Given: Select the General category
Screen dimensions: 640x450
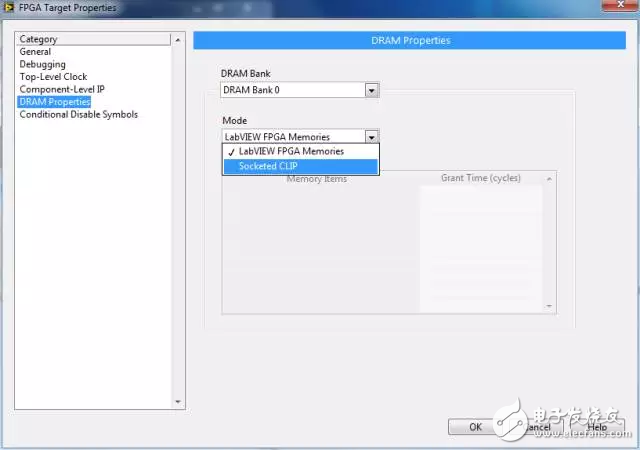Looking at the screenshot, I should [35, 52].
